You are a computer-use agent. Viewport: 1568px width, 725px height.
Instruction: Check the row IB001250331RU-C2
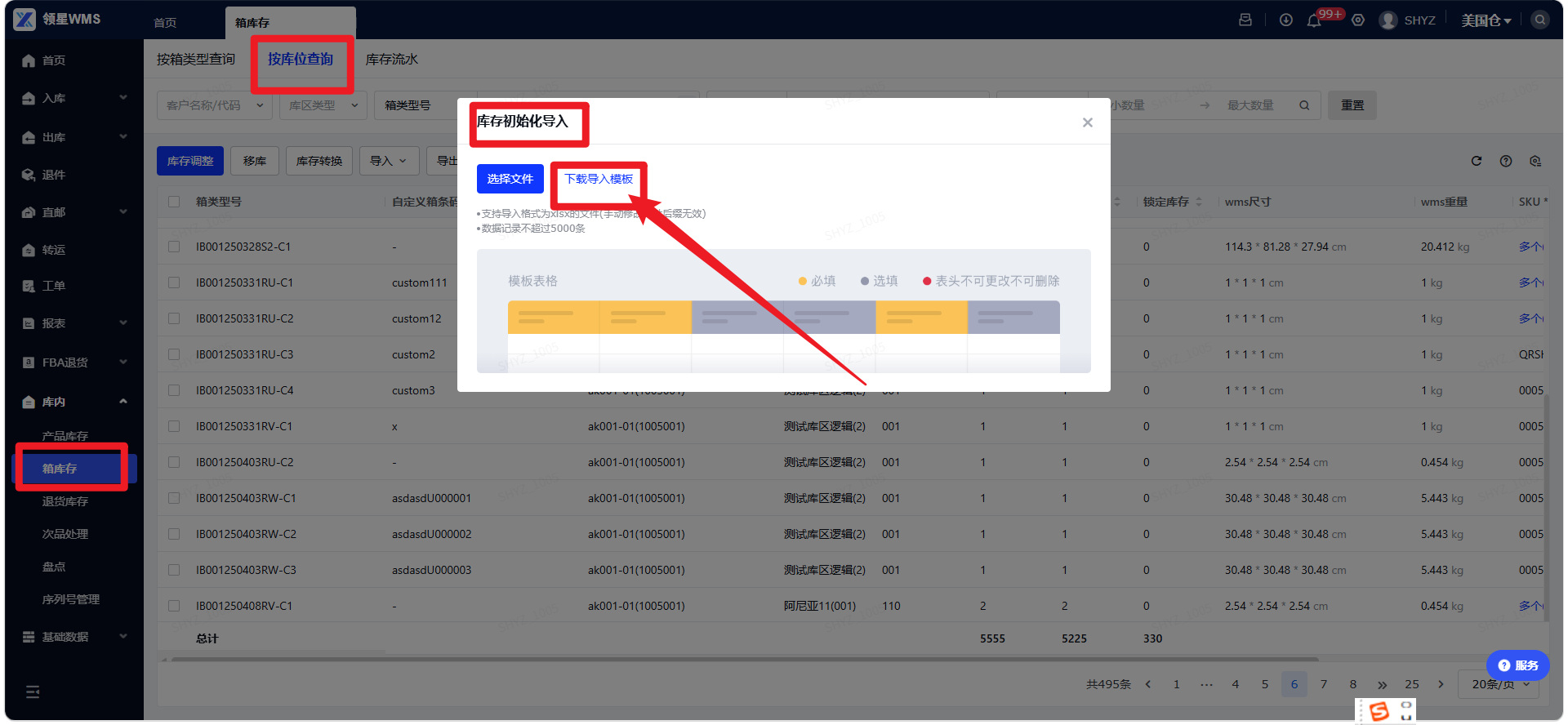click(174, 318)
